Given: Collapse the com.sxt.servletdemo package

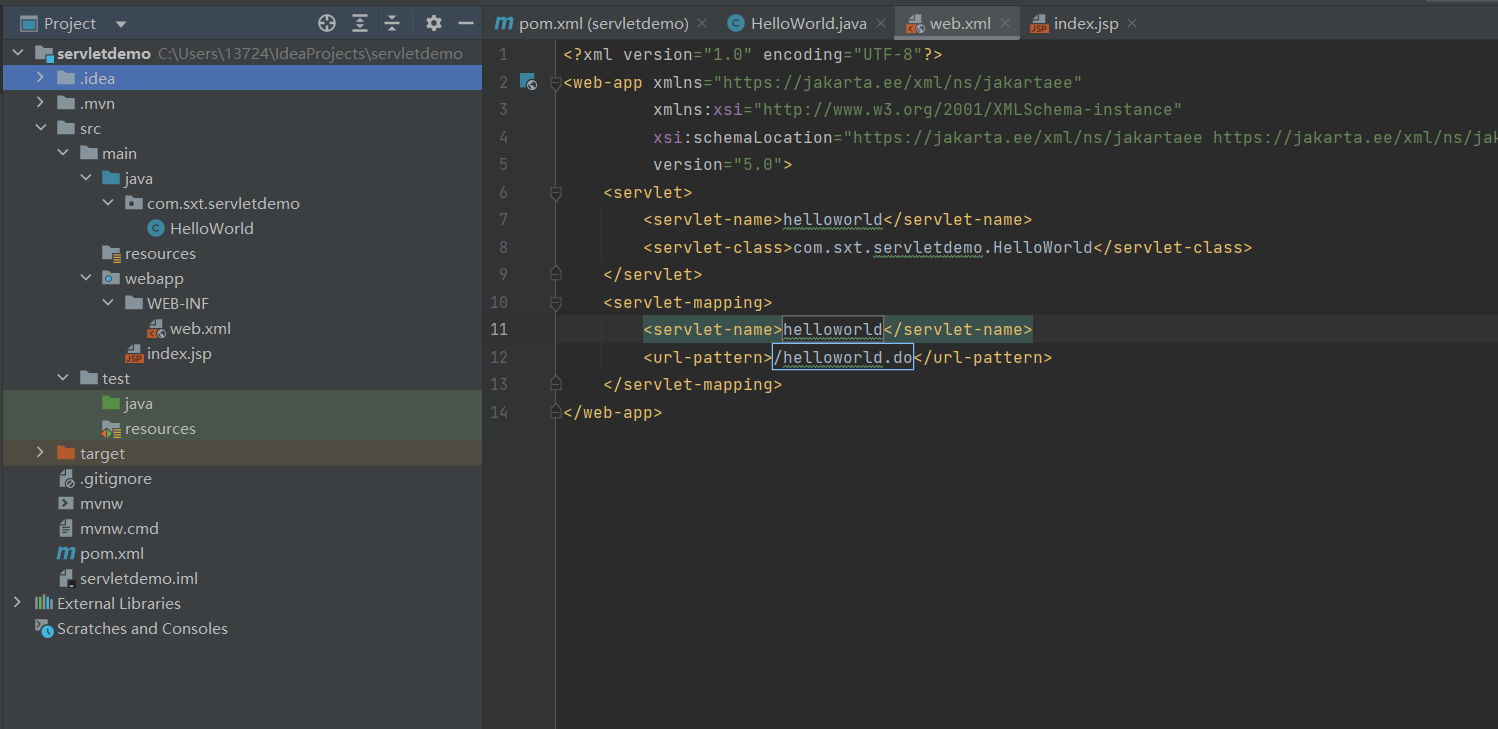Looking at the screenshot, I should tap(108, 203).
